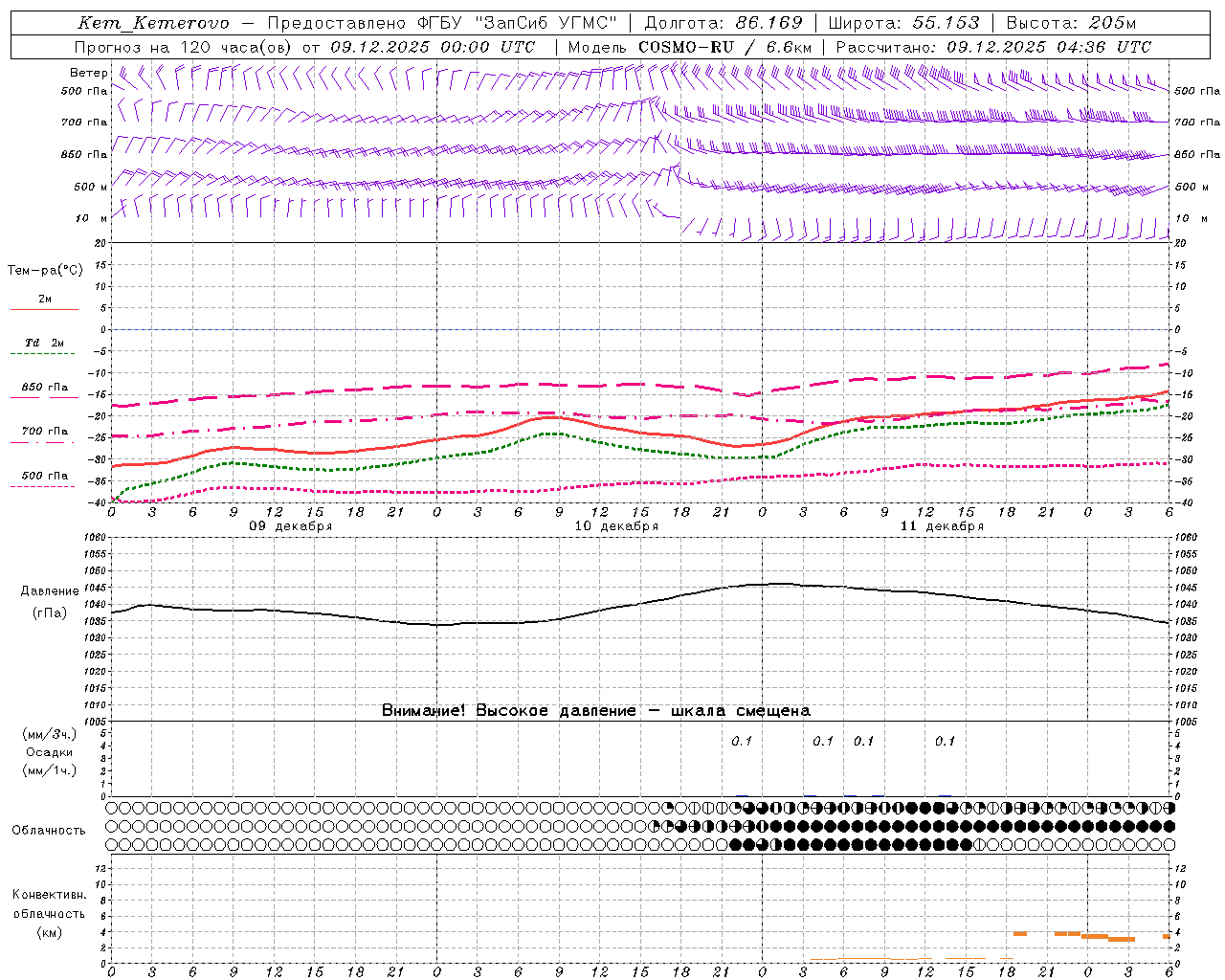The image size is (1225, 980).
Task: Click the '10 декабря' date label
Action: (x=616, y=526)
